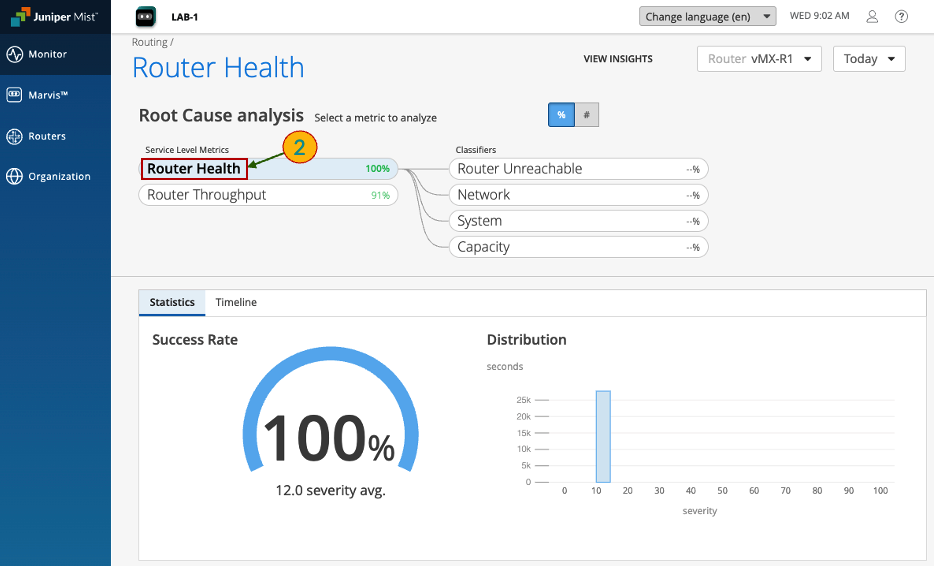This screenshot has width=934, height=566.
Task: Open the Today time range dropdown
Action: (x=868, y=59)
